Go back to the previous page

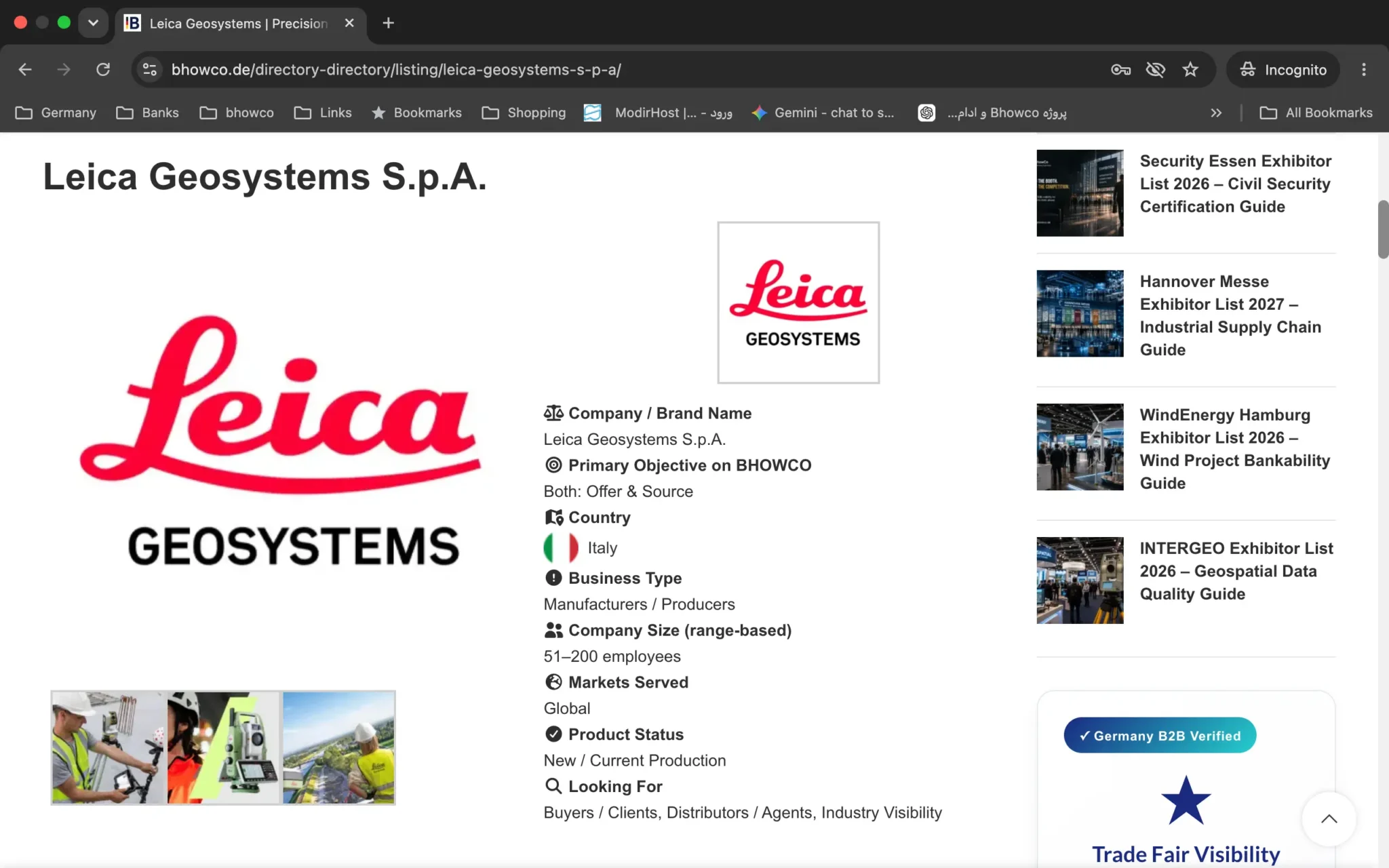[x=25, y=69]
